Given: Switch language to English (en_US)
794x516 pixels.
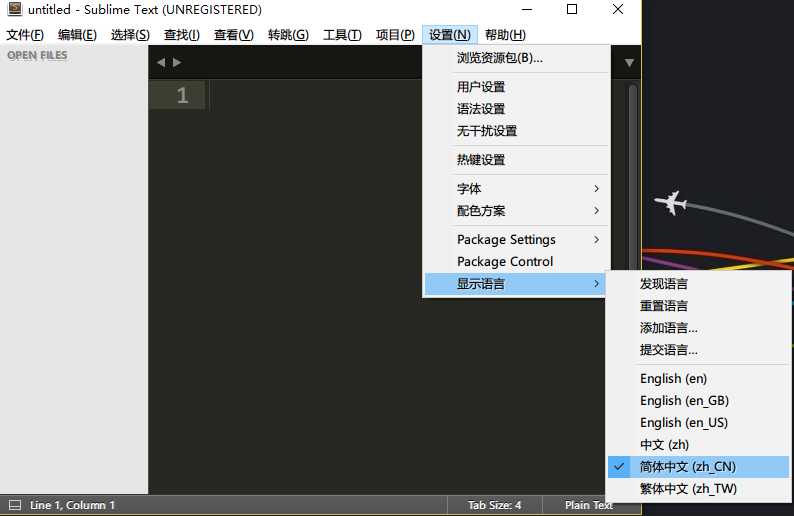Looking at the screenshot, I should point(698,423).
